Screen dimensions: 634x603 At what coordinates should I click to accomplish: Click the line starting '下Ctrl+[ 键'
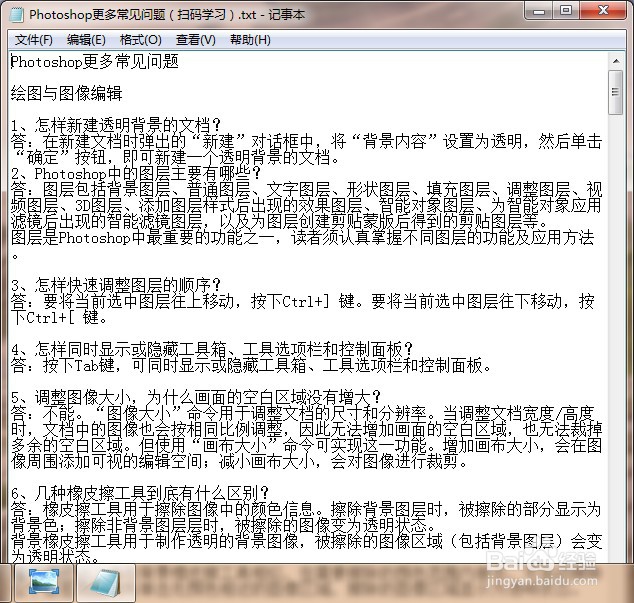click(59, 317)
